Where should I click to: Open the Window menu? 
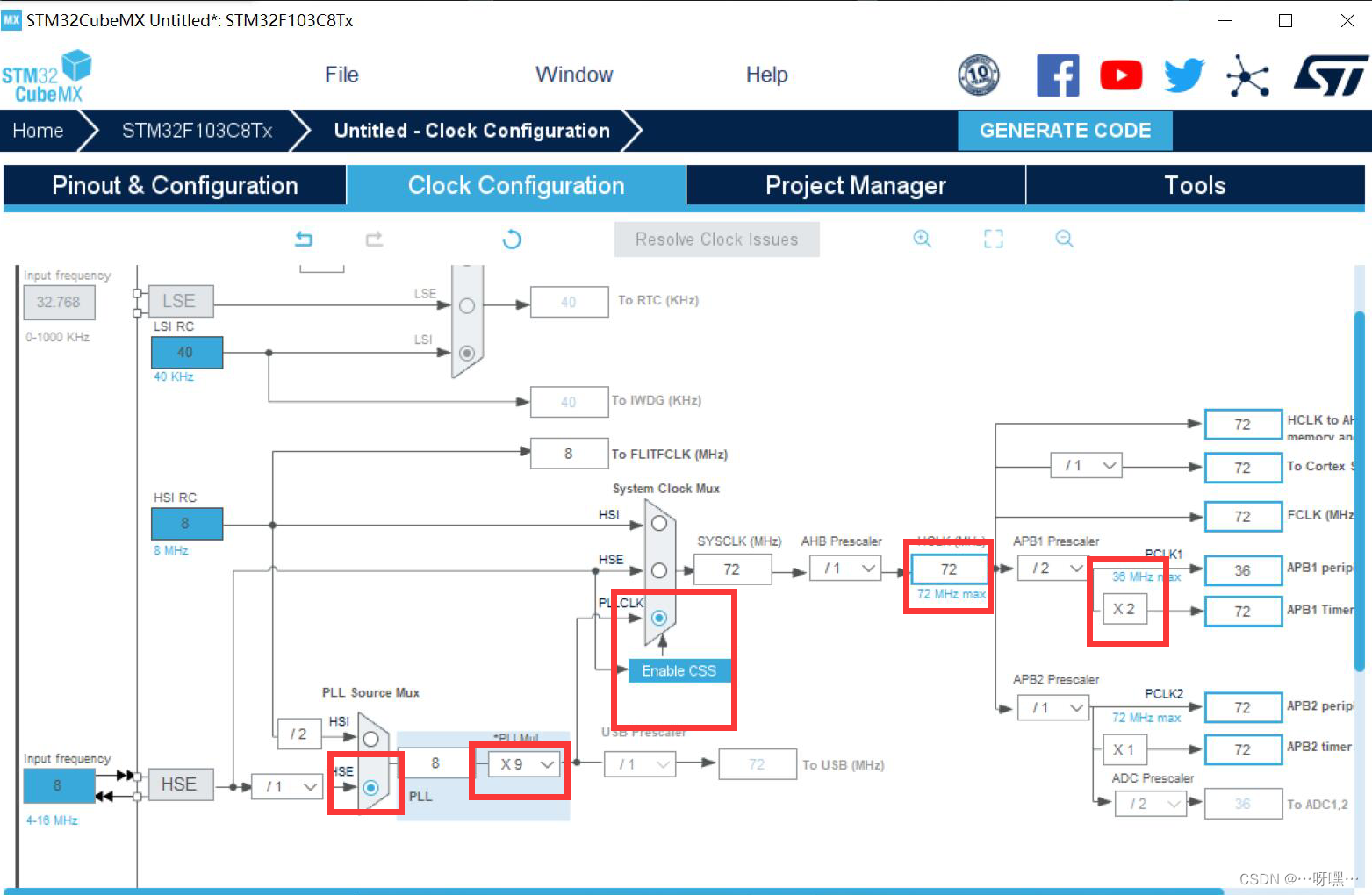[574, 75]
